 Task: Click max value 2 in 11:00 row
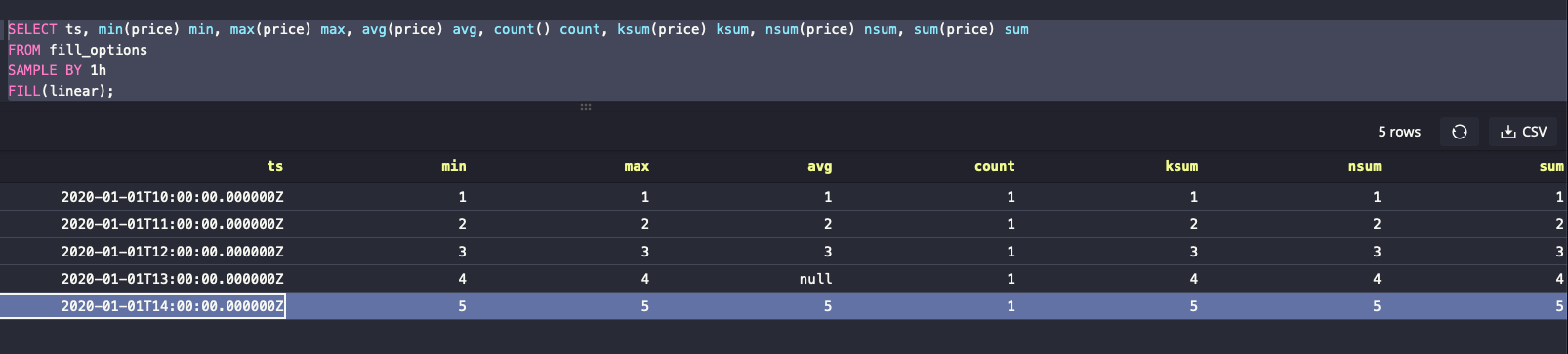click(x=644, y=224)
